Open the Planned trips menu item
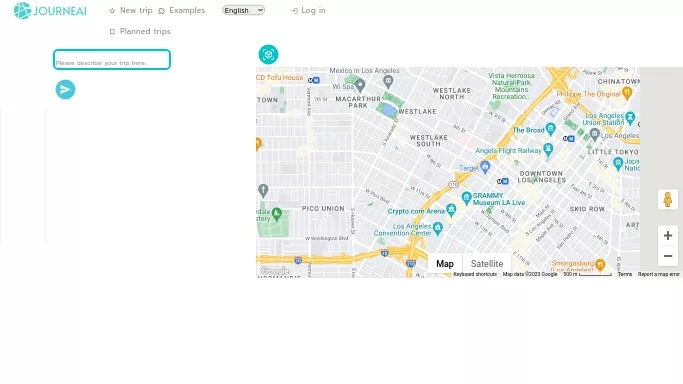Image resolution: width=683 pixels, height=384 pixels. tap(140, 31)
